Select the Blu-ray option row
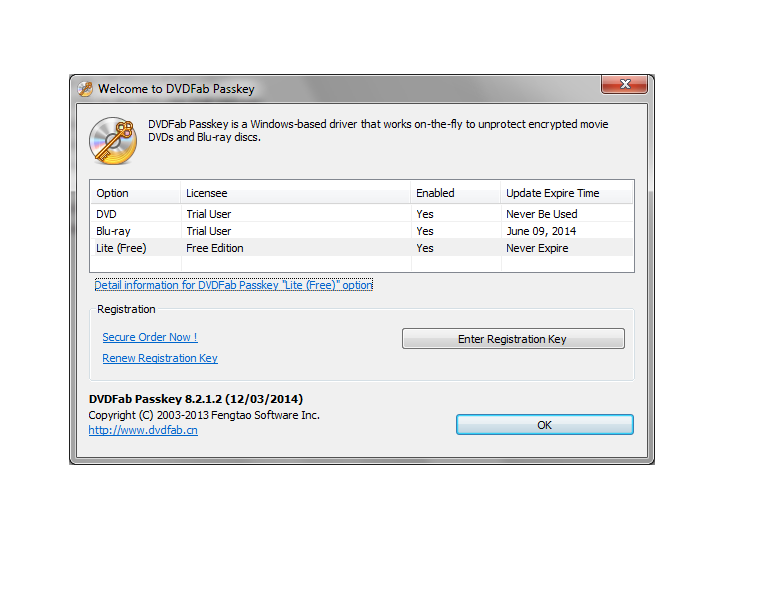 [362, 231]
